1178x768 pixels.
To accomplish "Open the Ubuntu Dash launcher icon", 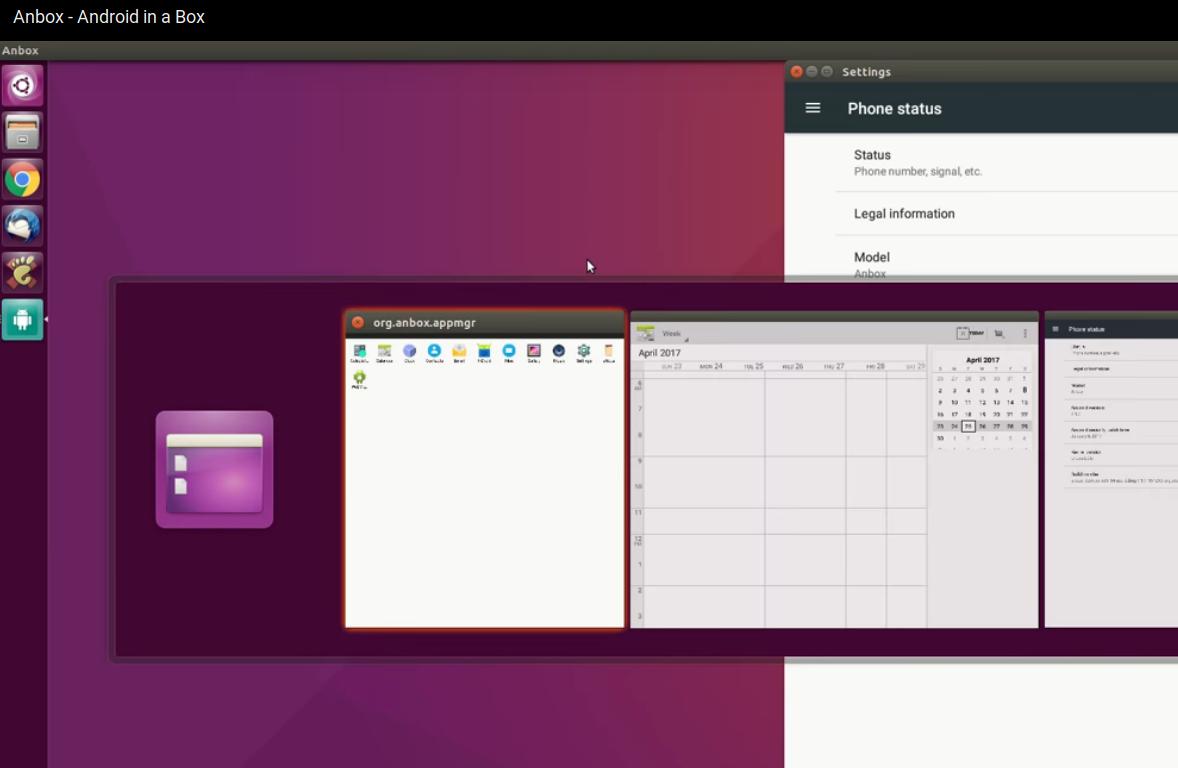I will point(22,85).
